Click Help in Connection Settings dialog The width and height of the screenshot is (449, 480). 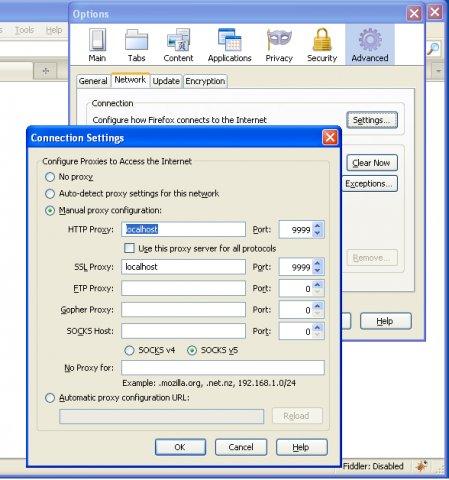pos(302,447)
